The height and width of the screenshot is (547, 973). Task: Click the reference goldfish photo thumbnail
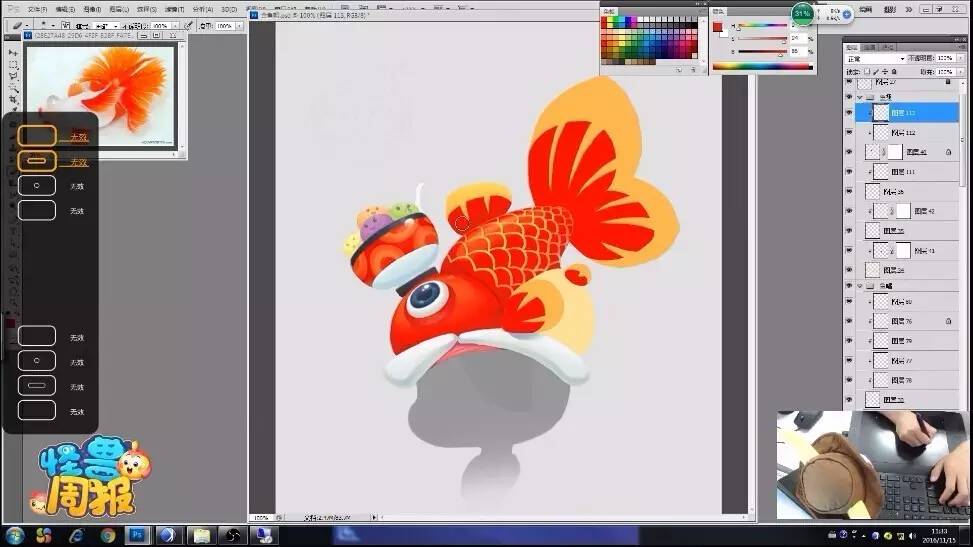click(101, 95)
